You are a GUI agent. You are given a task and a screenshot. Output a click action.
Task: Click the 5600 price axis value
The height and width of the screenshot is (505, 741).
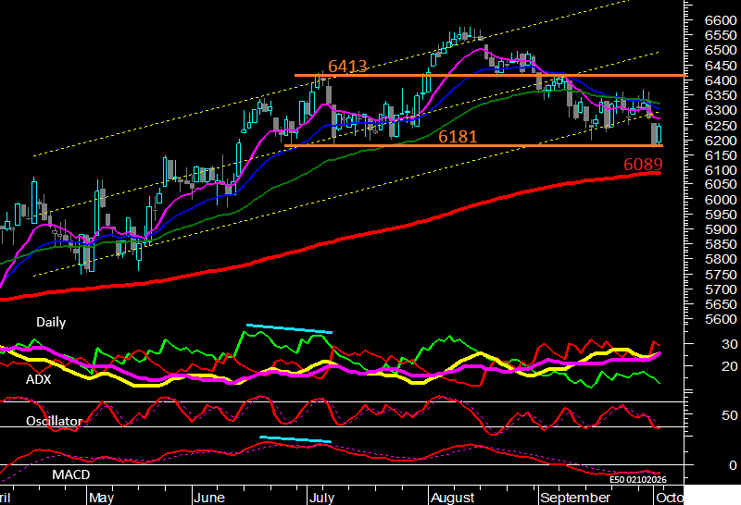click(x=720, y=319)
